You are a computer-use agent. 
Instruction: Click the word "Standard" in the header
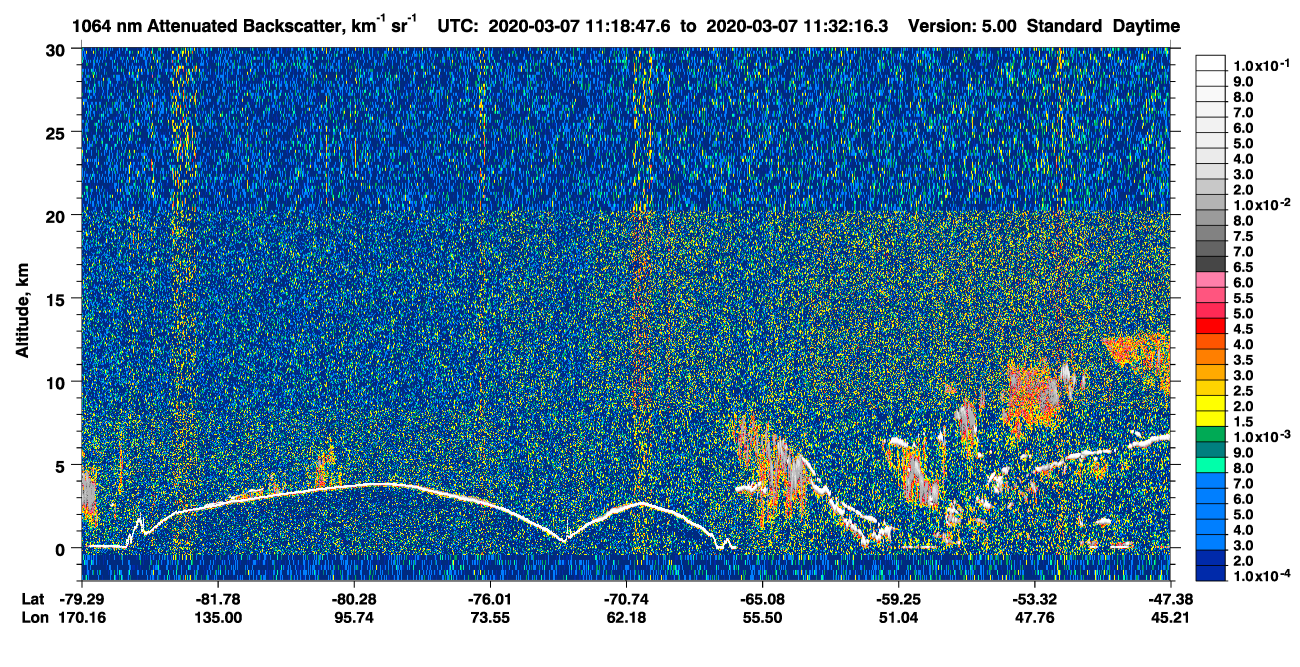pos(1065,26)
